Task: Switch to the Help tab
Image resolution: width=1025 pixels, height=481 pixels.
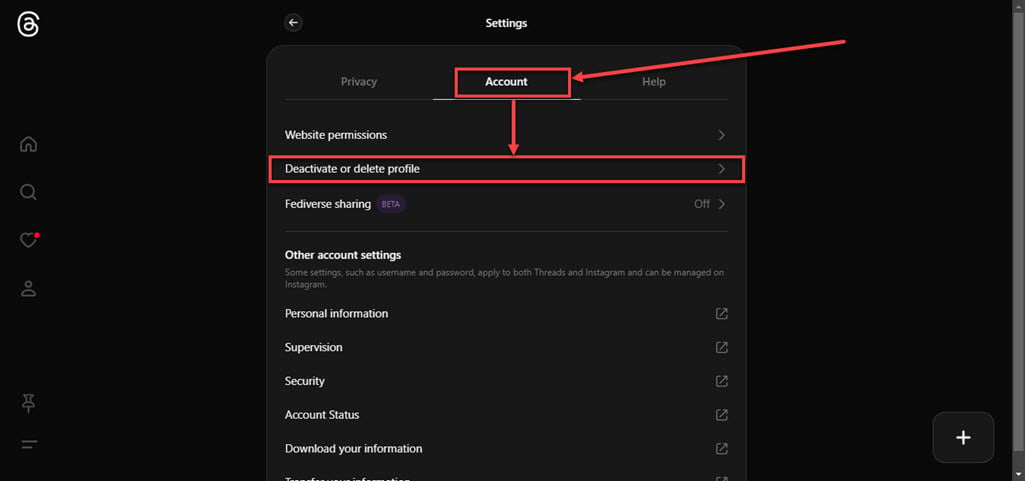Action: (654, 82)
